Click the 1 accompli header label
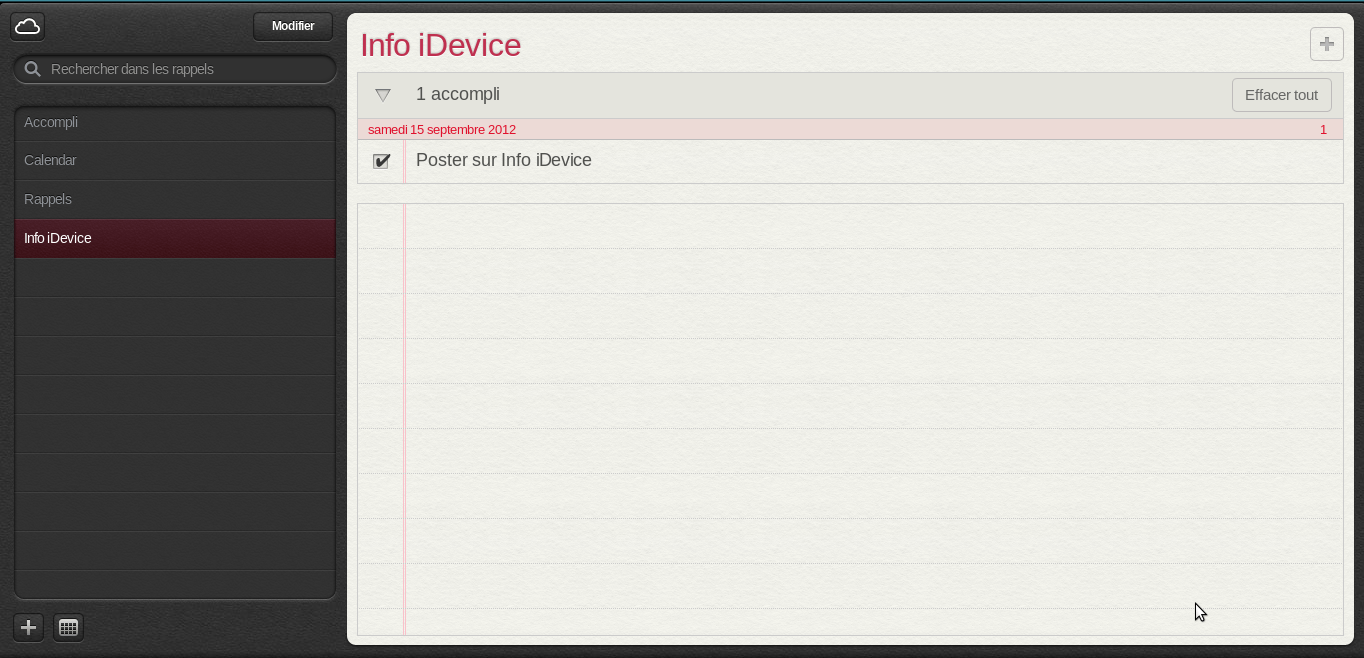Image resolution: width=1364 pixels, height=658 pixels. click(x=458, y=94)
